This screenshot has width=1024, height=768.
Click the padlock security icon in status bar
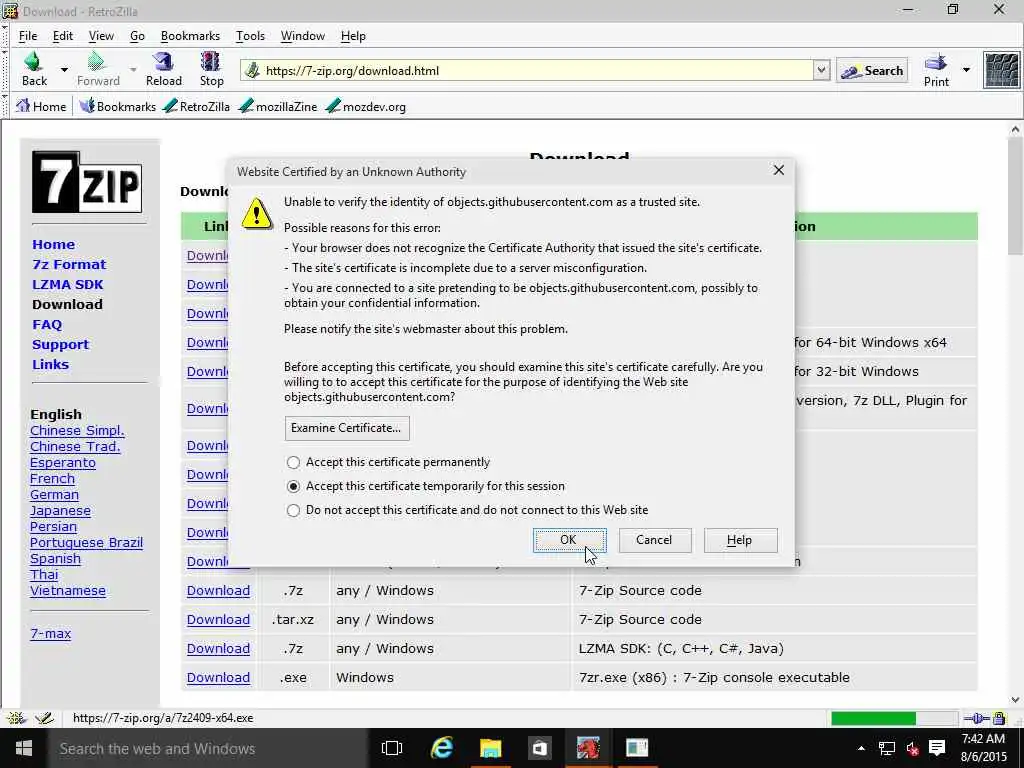point(999,718)
